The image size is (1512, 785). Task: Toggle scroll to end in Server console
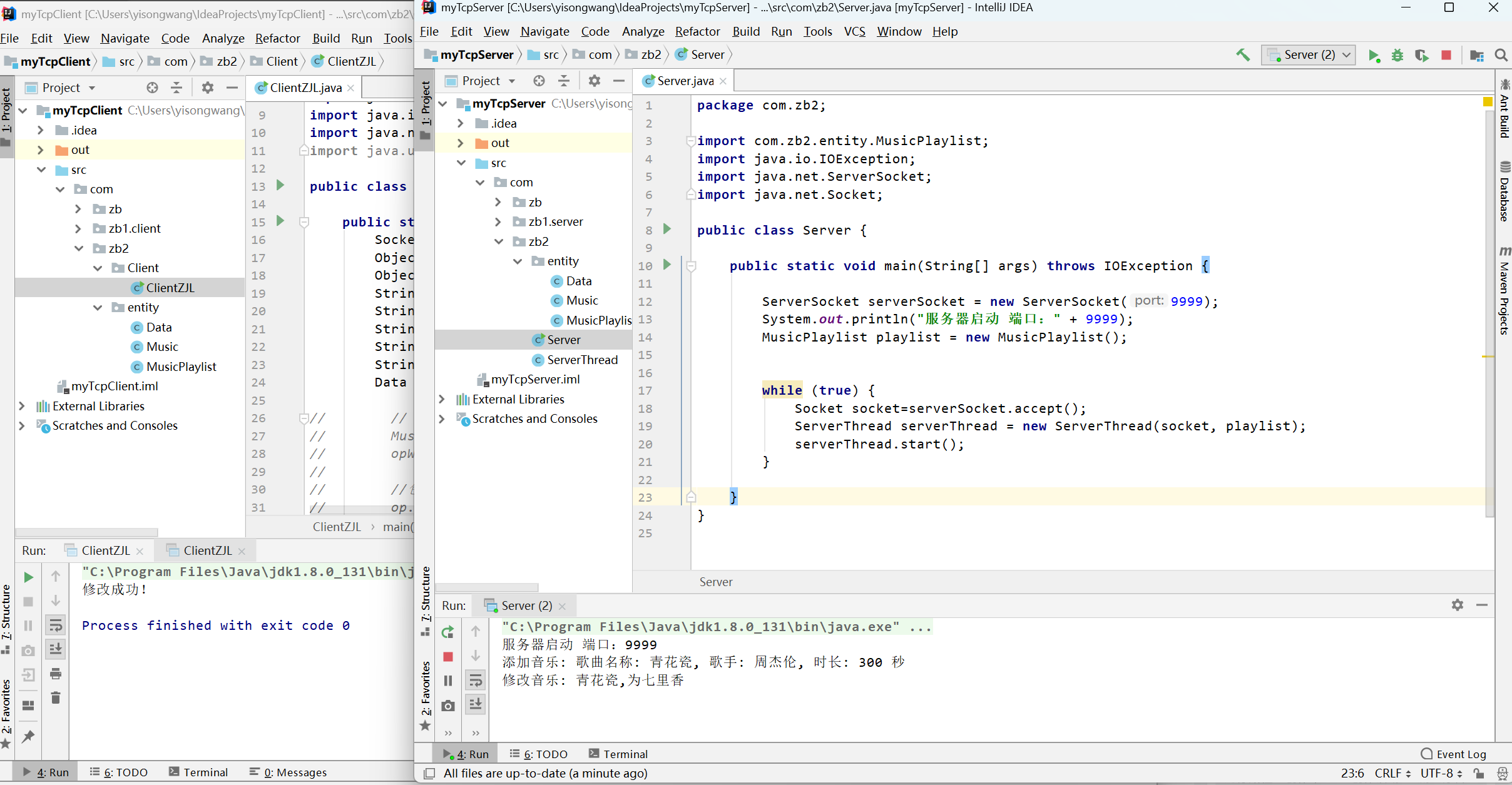(x=476, y=704)
